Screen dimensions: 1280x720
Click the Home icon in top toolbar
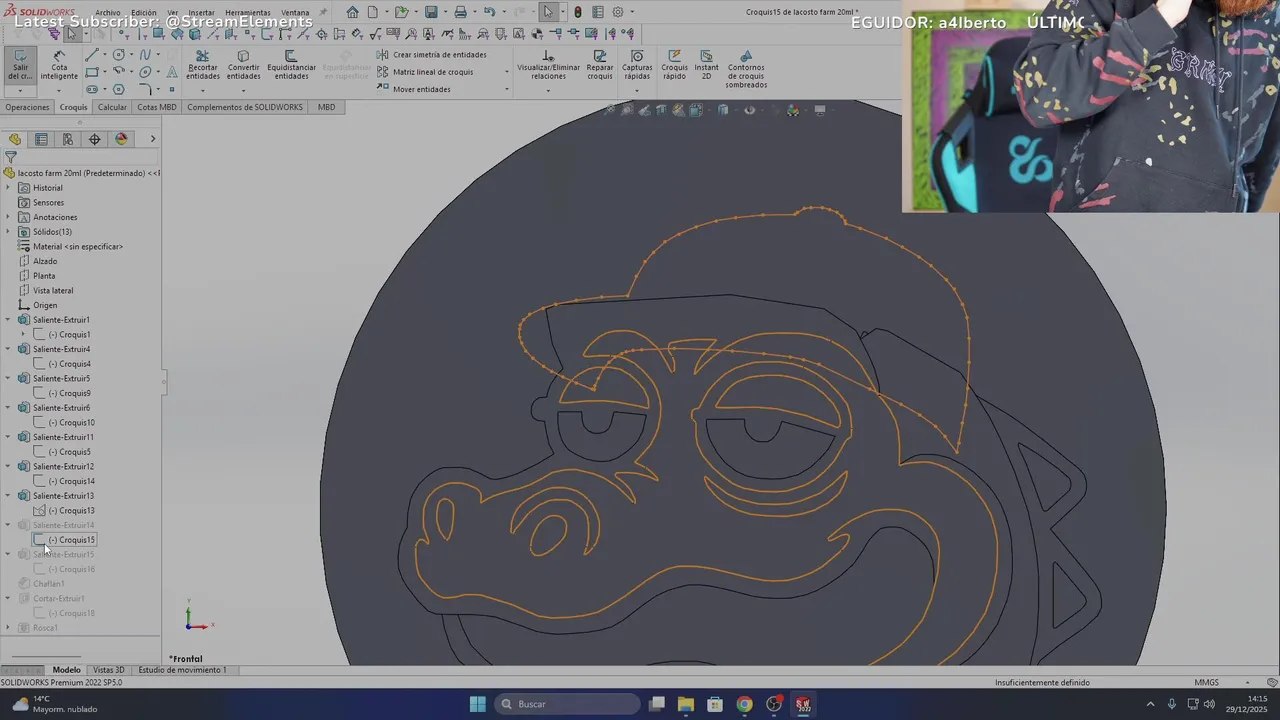pos(352,12)
